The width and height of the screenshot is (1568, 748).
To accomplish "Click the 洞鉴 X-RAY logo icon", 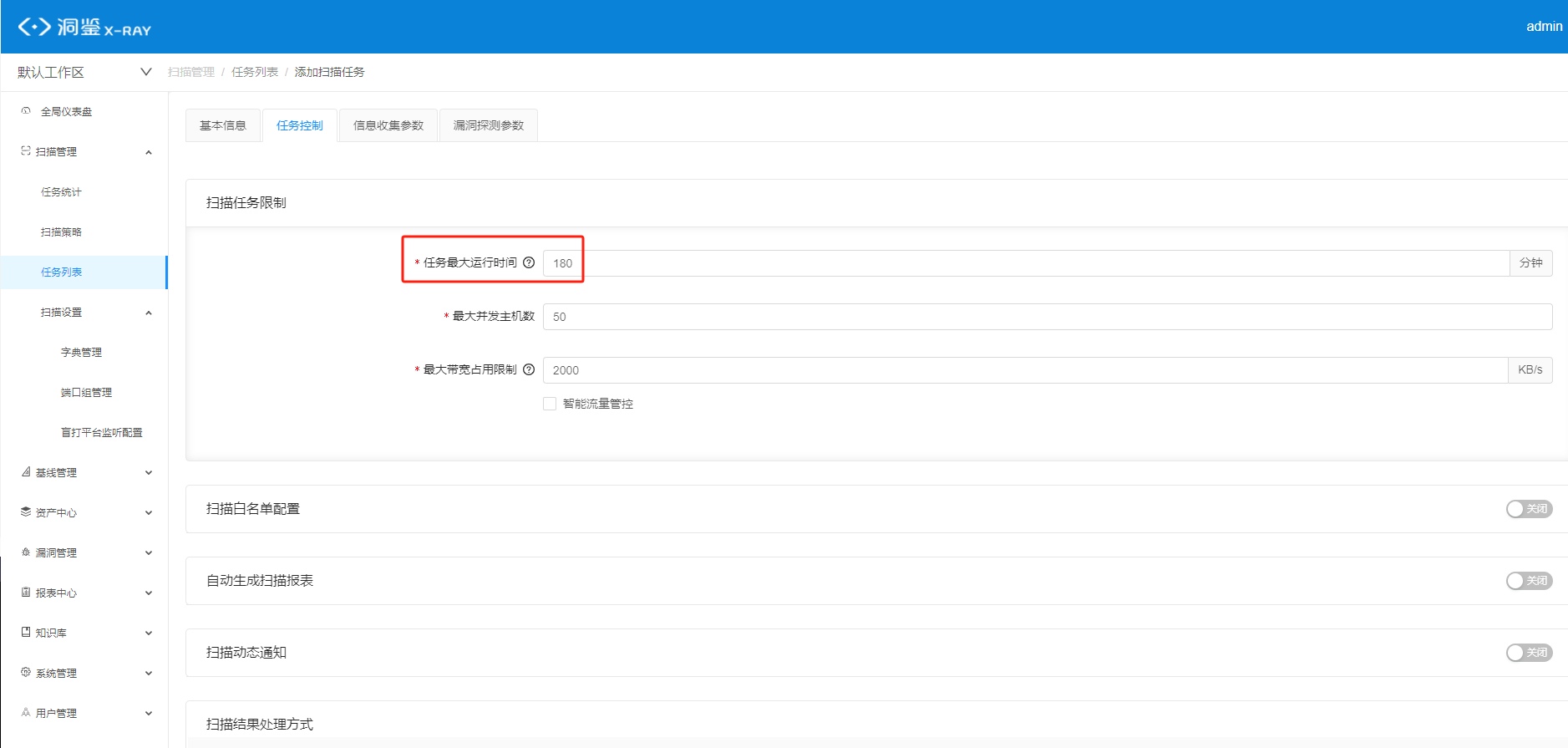I will [34, 27].
